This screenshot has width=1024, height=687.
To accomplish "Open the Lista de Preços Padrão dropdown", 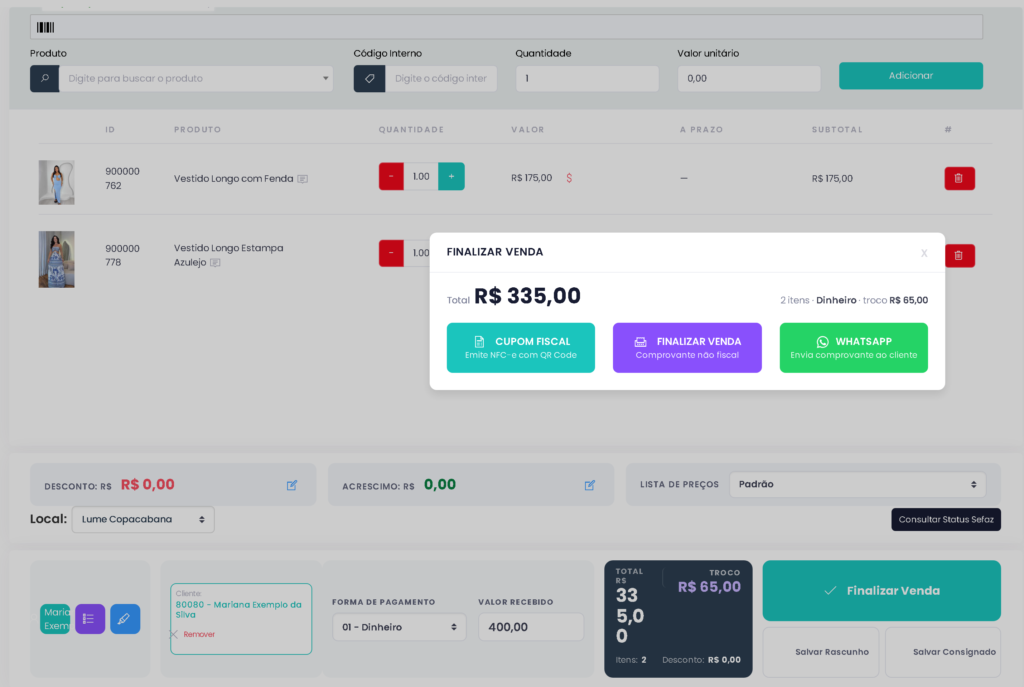I will (x=857, y=485).
